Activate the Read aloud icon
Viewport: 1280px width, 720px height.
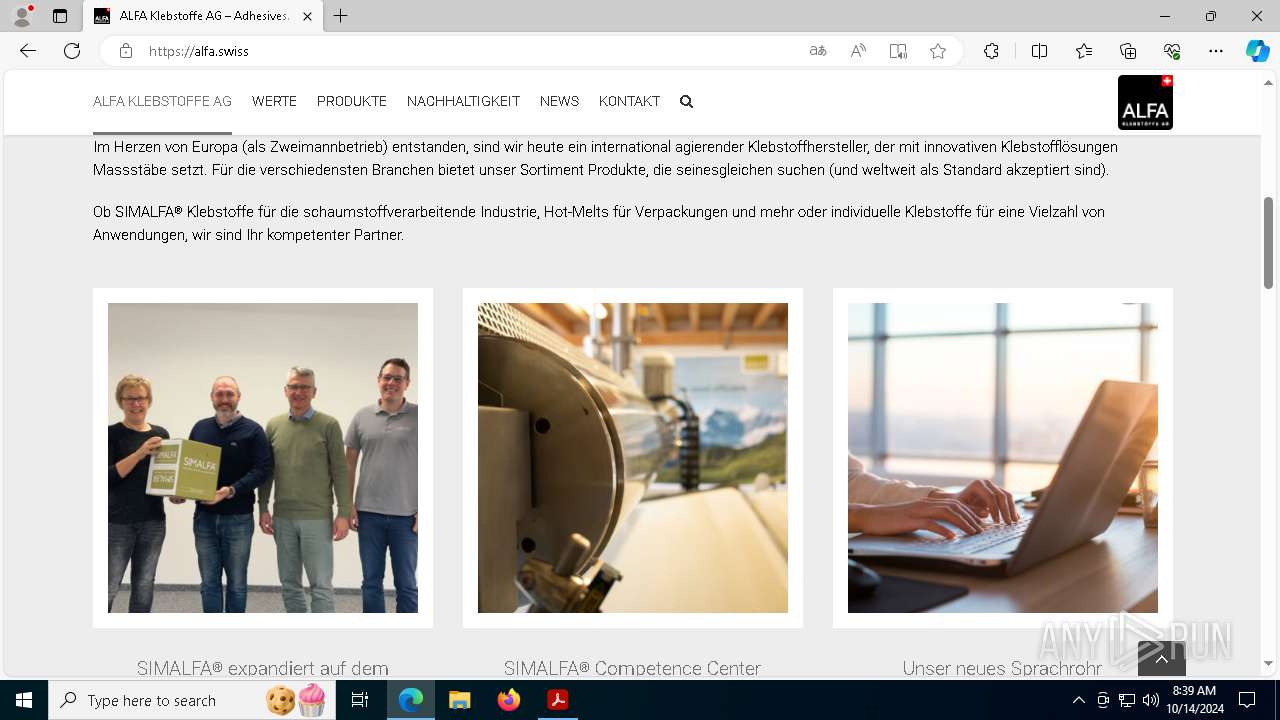tap(858, 51)
